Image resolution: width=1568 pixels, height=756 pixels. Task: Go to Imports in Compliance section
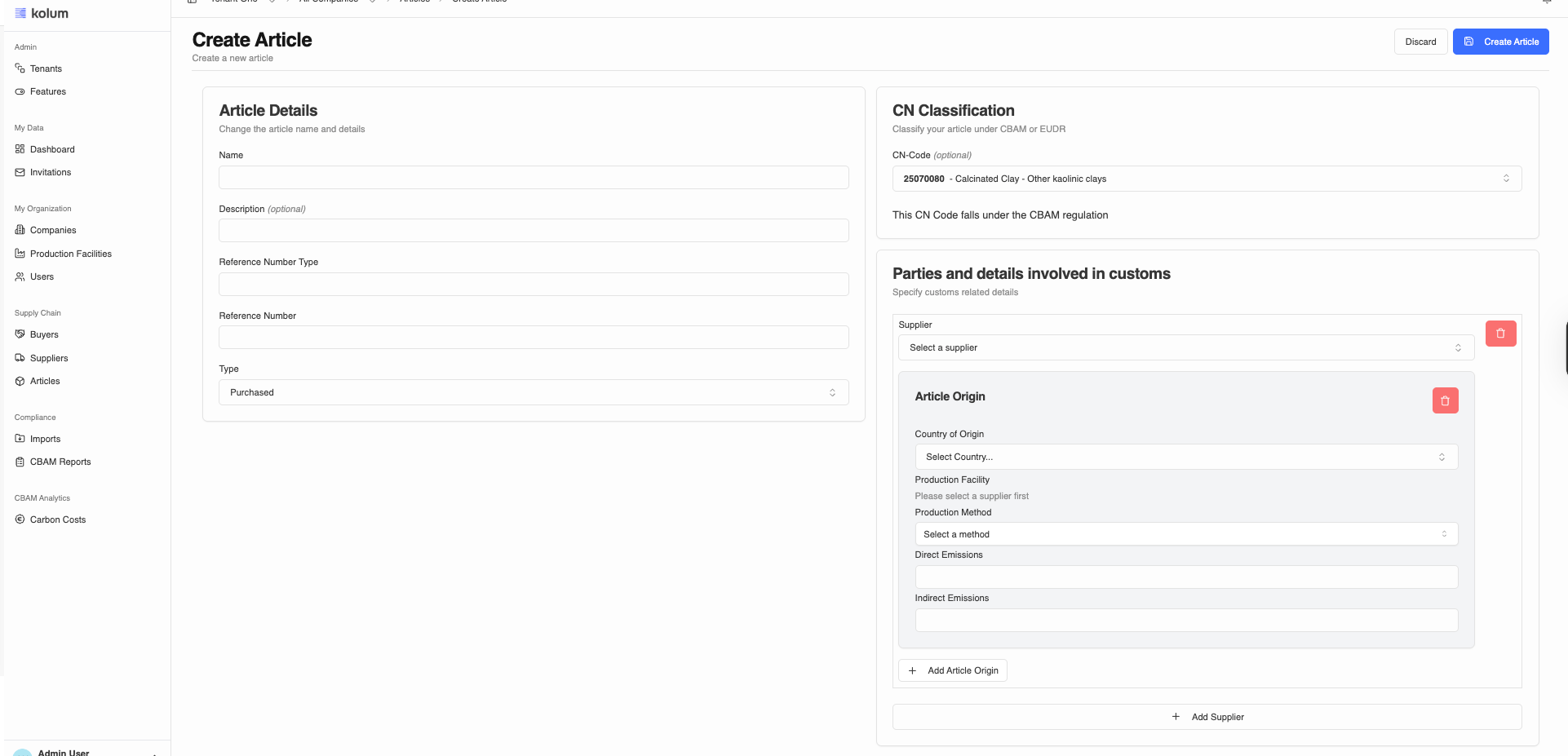click(45, 439)
